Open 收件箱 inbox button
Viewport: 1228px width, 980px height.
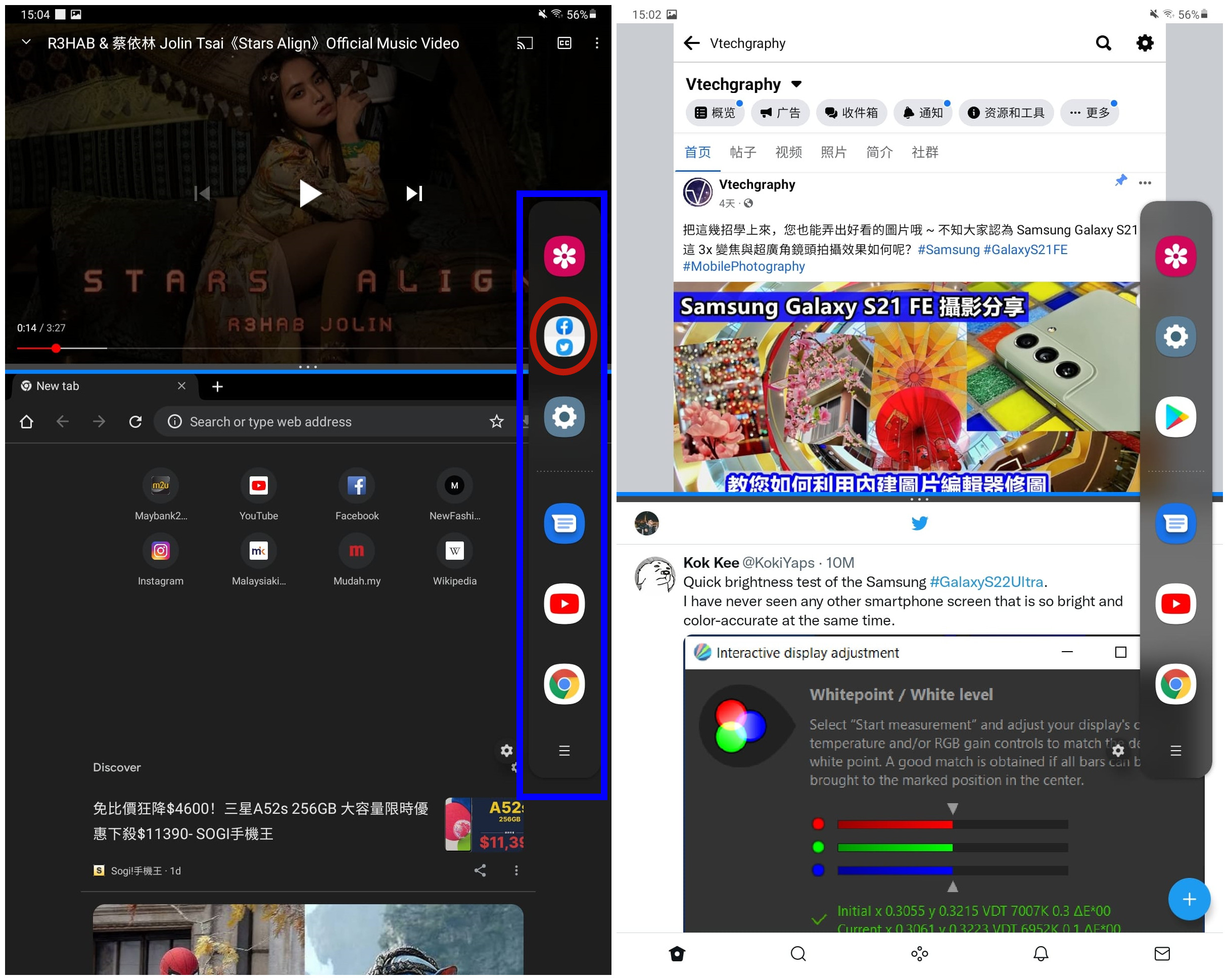[852, 113]
